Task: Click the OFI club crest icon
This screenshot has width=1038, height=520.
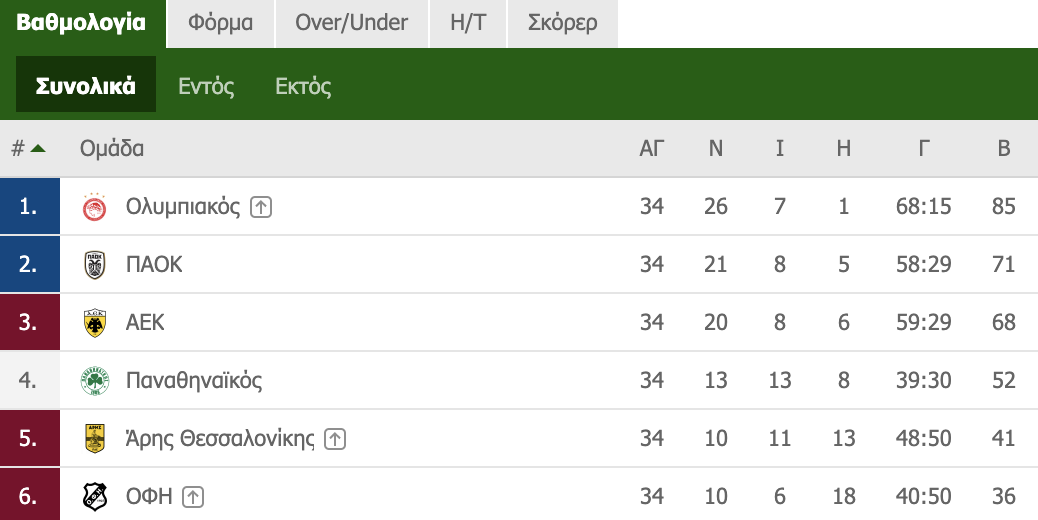Action: point(93,496)
